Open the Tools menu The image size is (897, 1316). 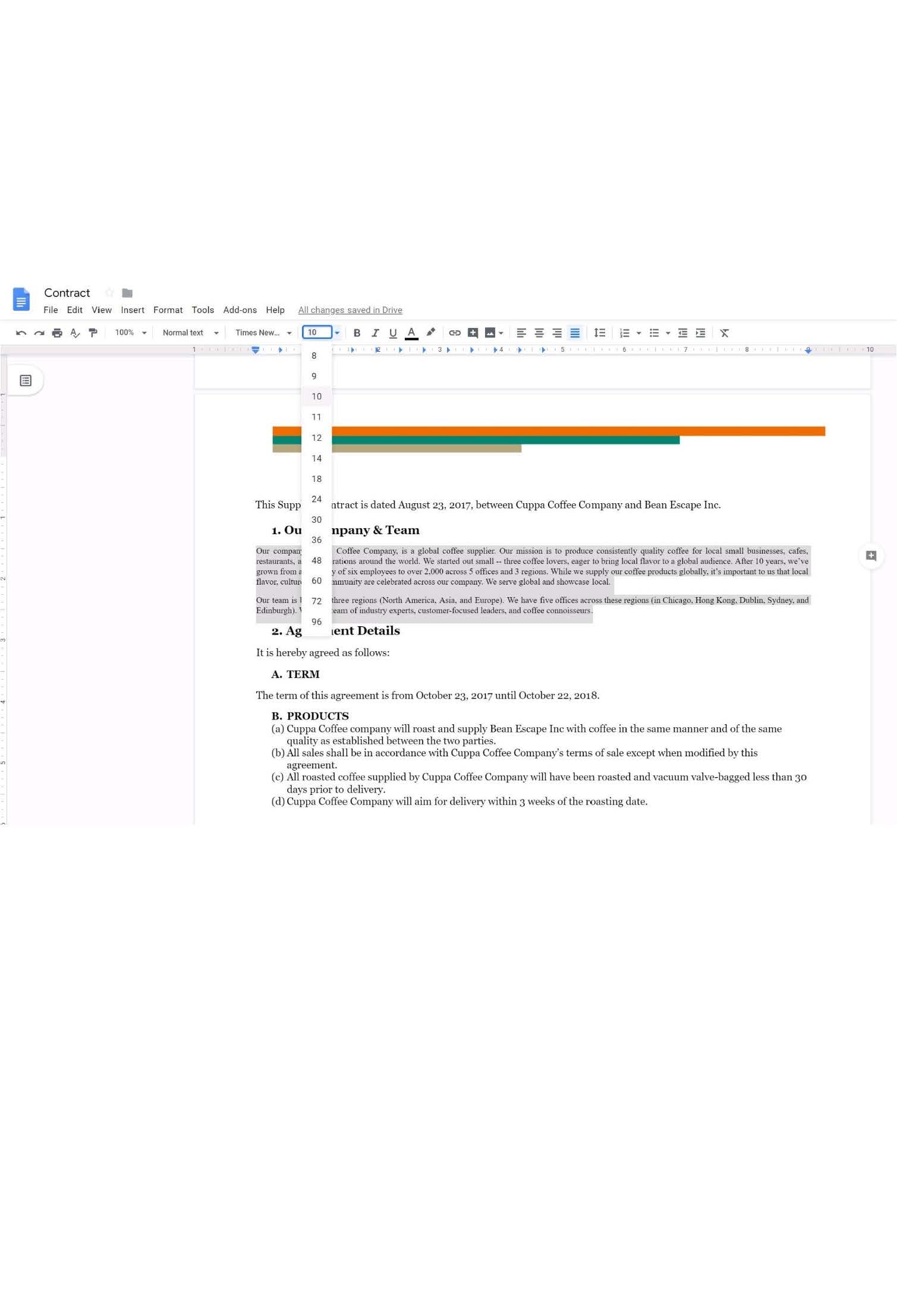203,310
